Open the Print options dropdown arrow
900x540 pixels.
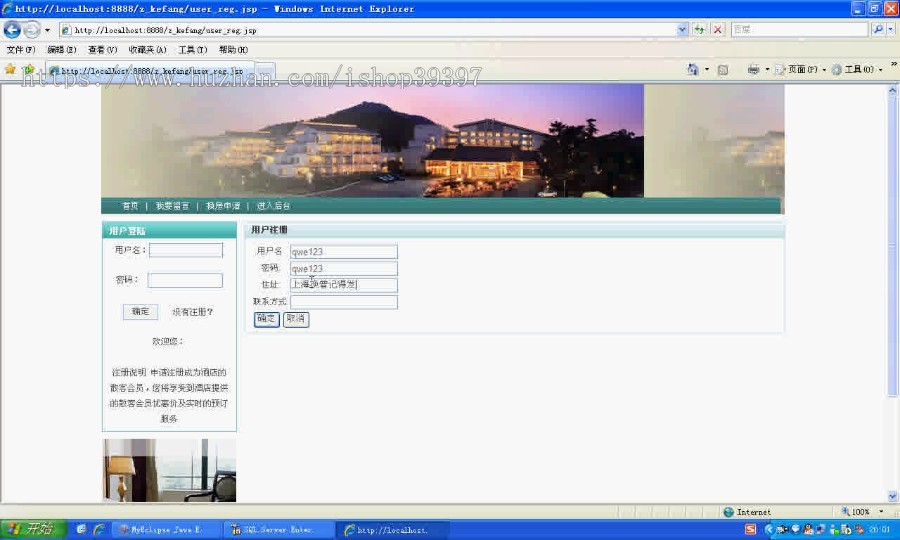pyautogui.click(x=767, y=70)
